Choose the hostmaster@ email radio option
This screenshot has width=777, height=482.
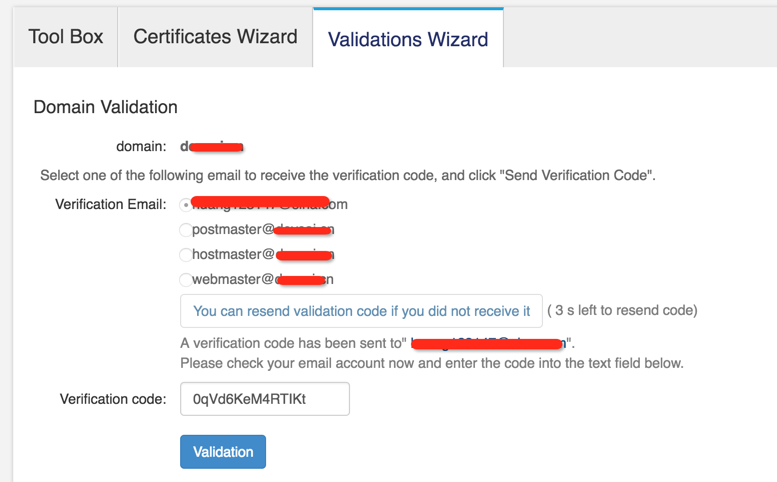pyautogui.click(x=186, y=254)
